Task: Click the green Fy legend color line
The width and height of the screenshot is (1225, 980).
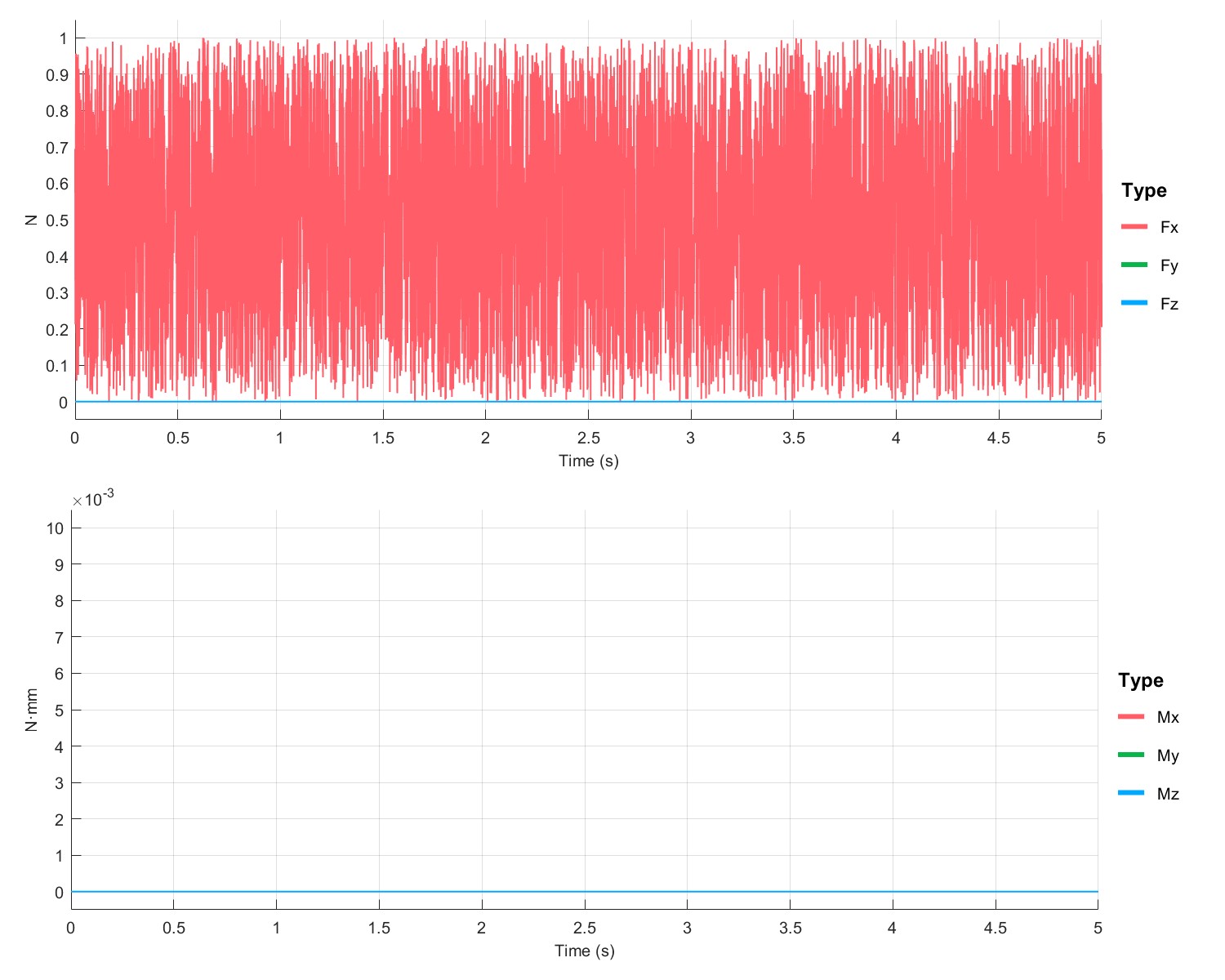Action: point(1134,265)
